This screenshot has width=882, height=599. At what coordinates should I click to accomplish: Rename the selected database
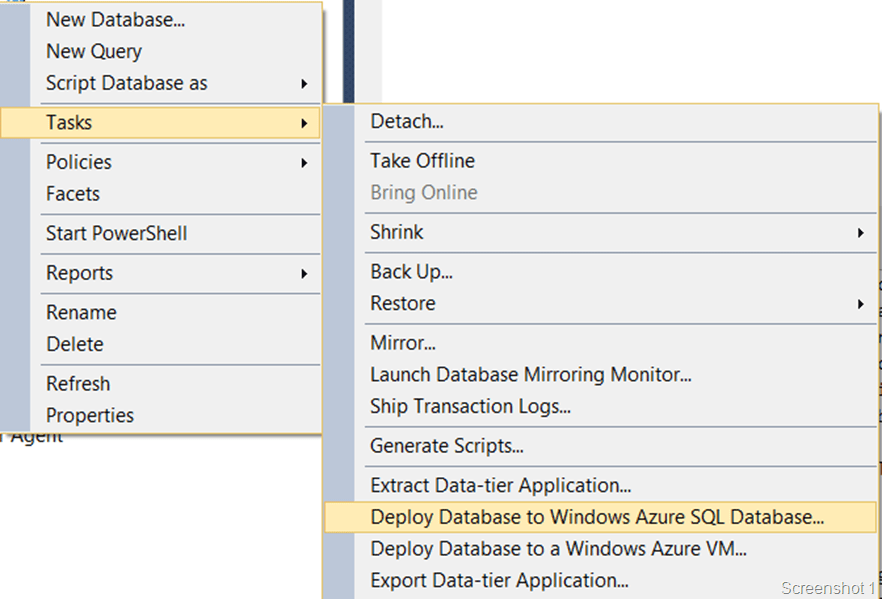(81, 312)
